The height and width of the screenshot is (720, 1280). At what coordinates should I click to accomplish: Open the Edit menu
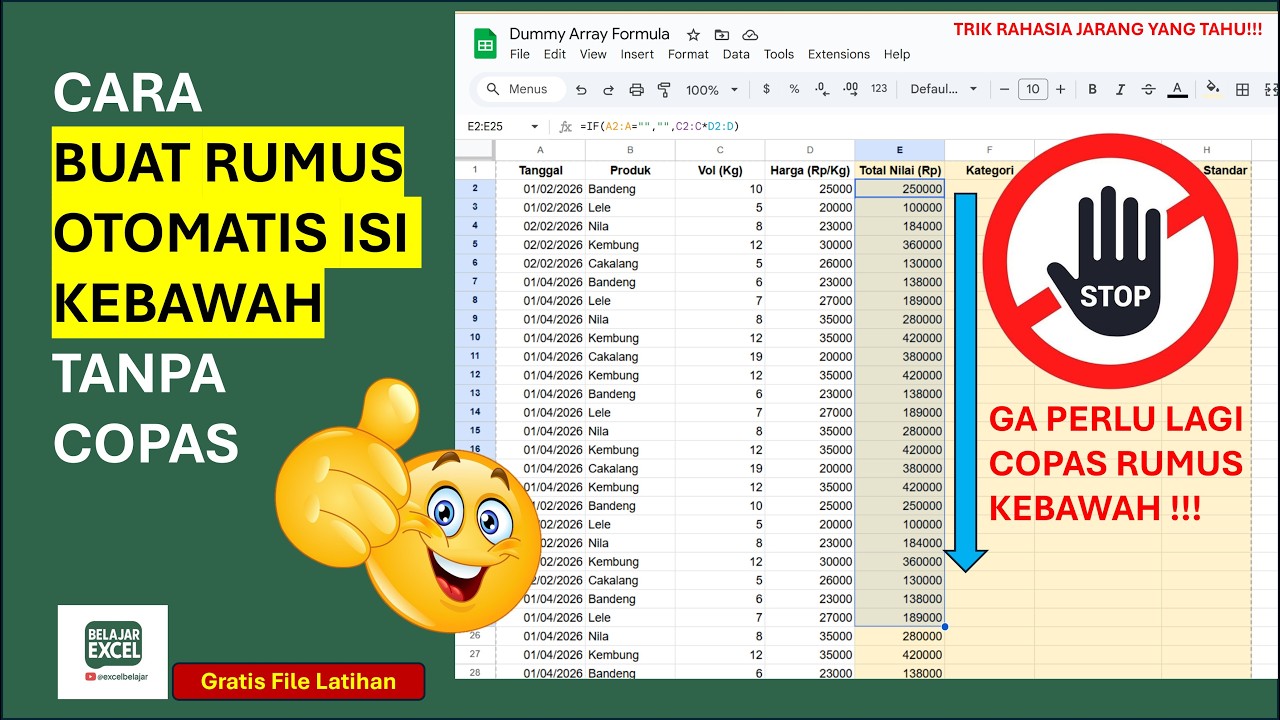coord(555,54)
